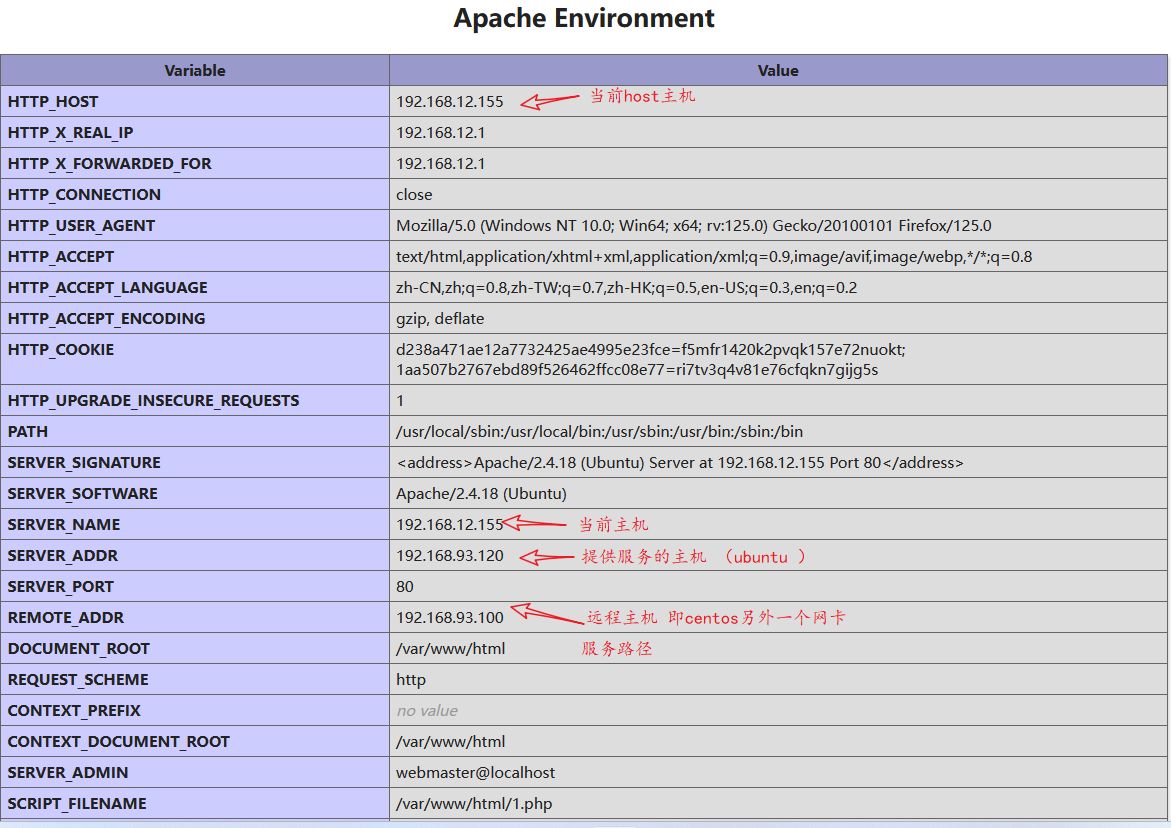Select the /var/www/html/1.php value
Image resolution: width=1171 pixels, height=828 pixels.
[x=474, y=803]
